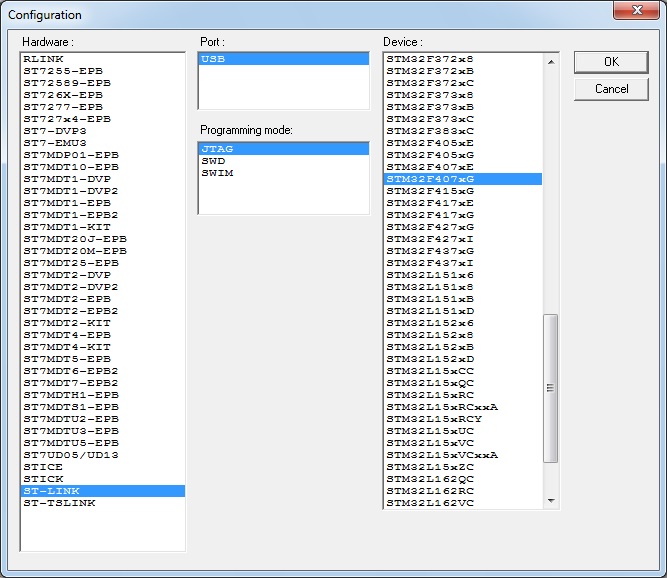Click the Device list scrollbar thumb
667x578 pixels.
(551, 388)
